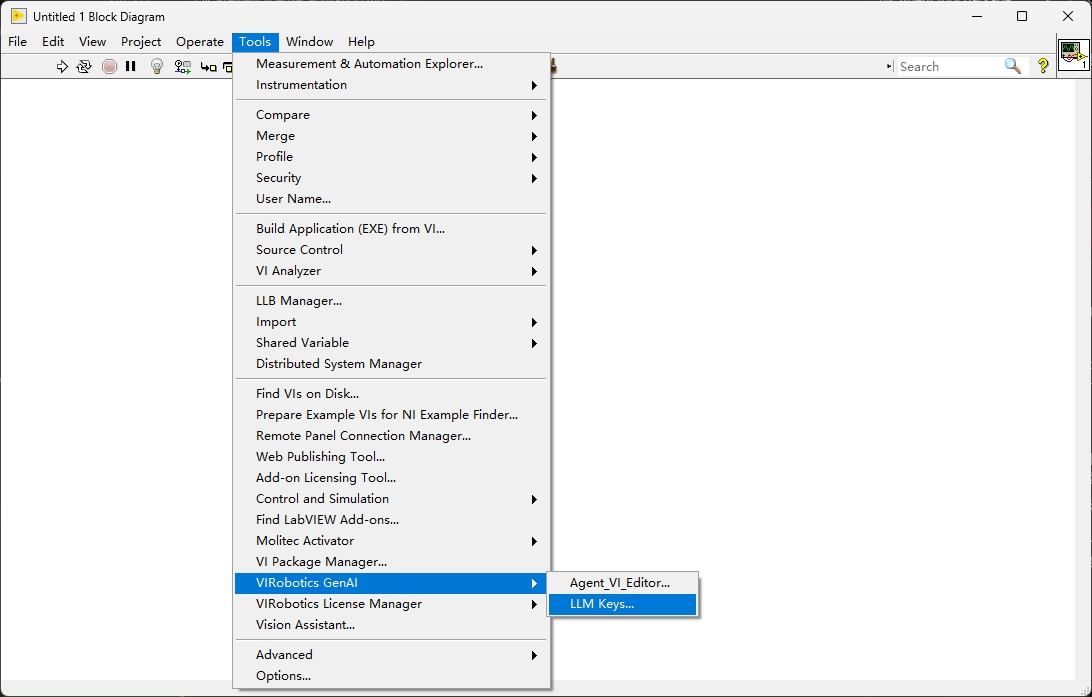Click the Run Continuously icon
The height and width of the screenshot is (697, 1092).
(84, 67)
